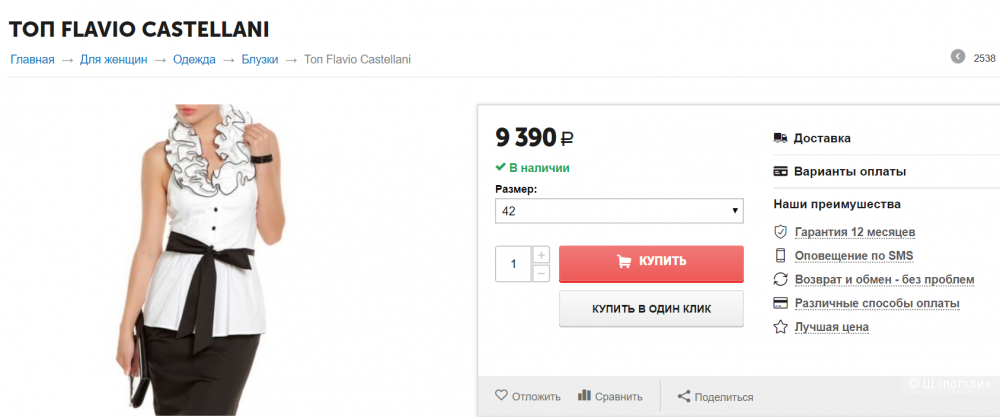Image resolution: width=1000 pixels, height=417 pixels.
Task: Click the quantity input field showing 1
Action: (513, 264)
